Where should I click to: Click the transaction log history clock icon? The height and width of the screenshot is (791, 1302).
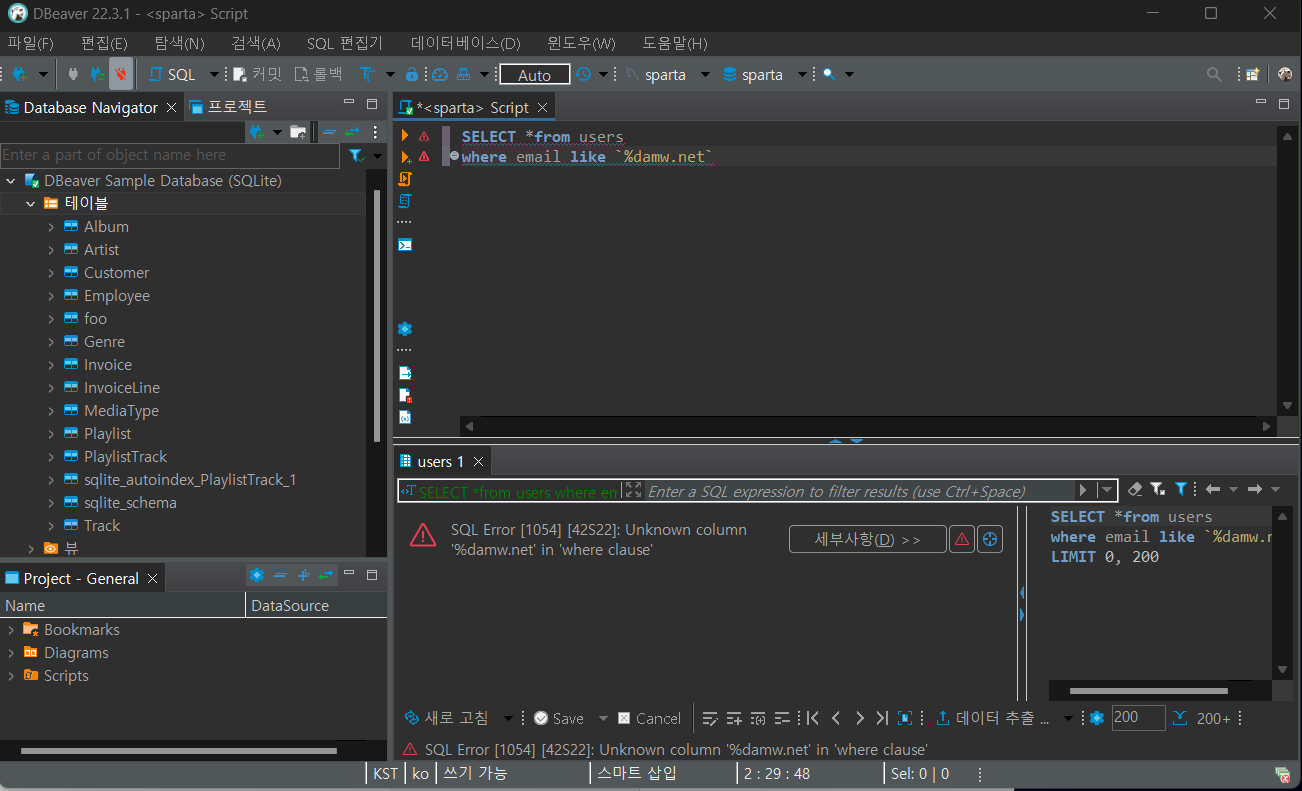pos(583,74)
